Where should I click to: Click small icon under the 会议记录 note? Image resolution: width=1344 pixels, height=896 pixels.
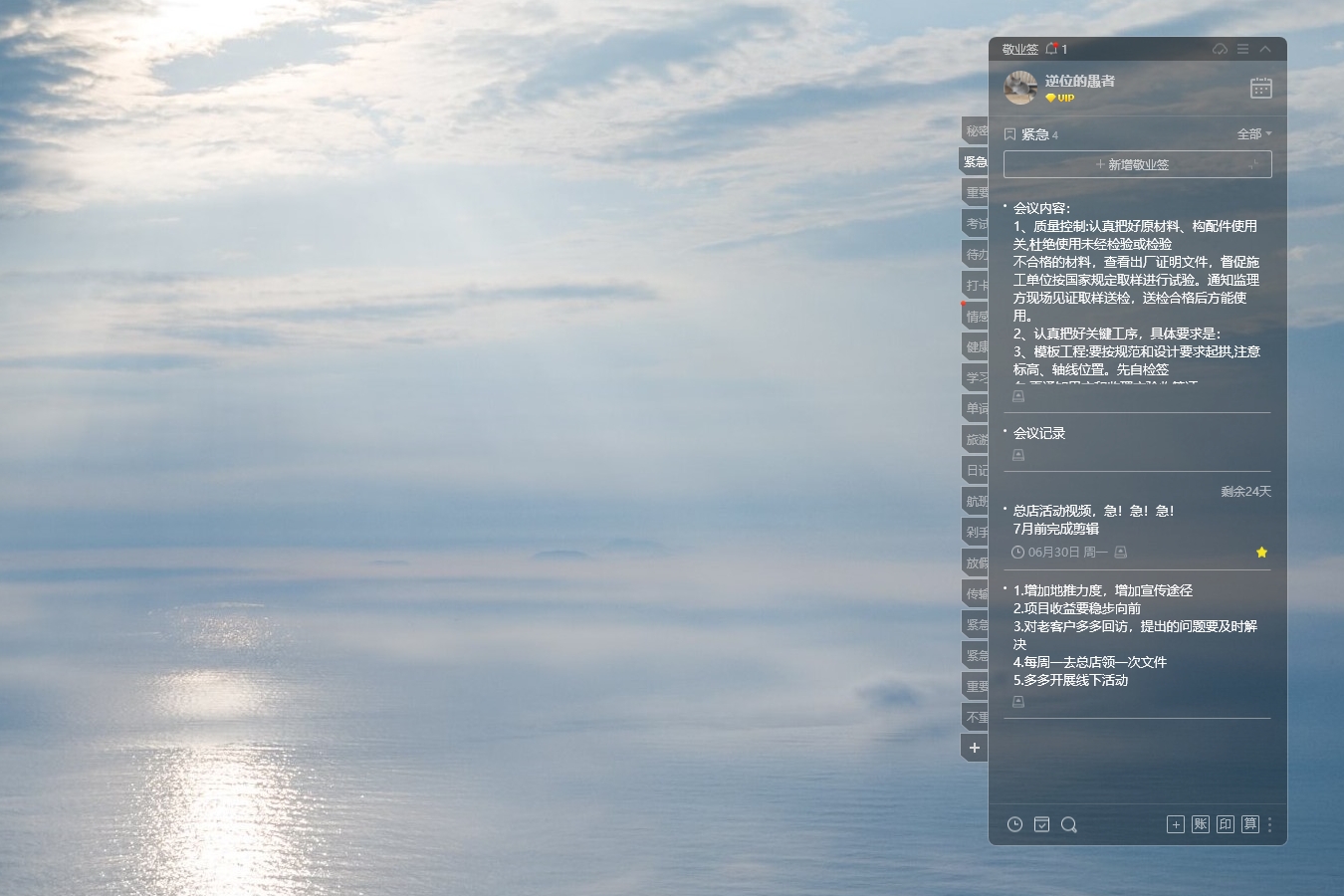pos(1018,455)
